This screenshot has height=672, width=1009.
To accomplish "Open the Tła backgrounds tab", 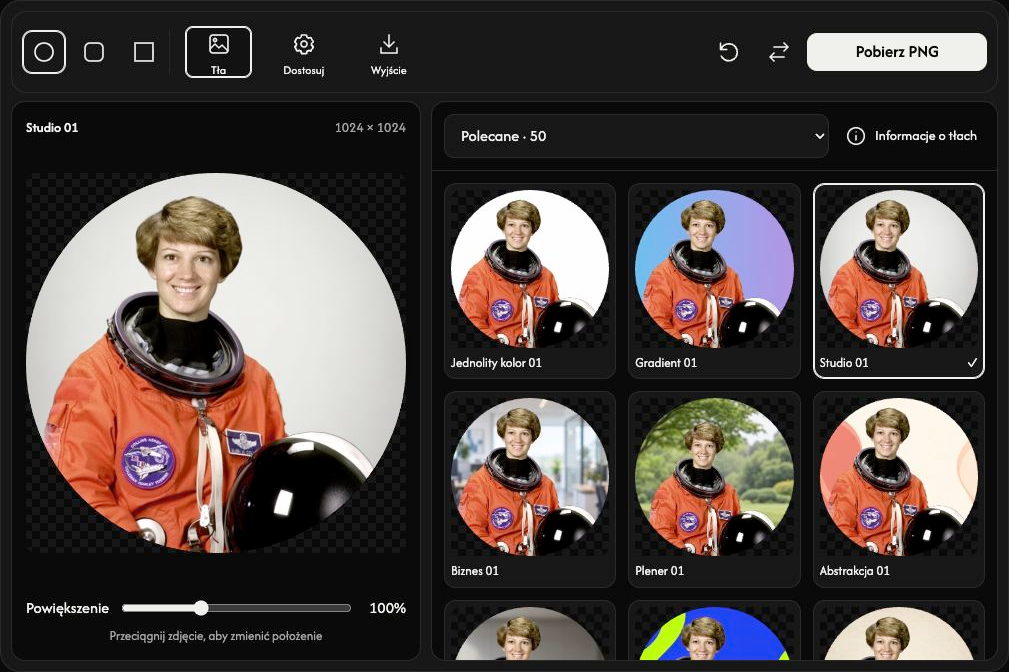I will 218,52.
